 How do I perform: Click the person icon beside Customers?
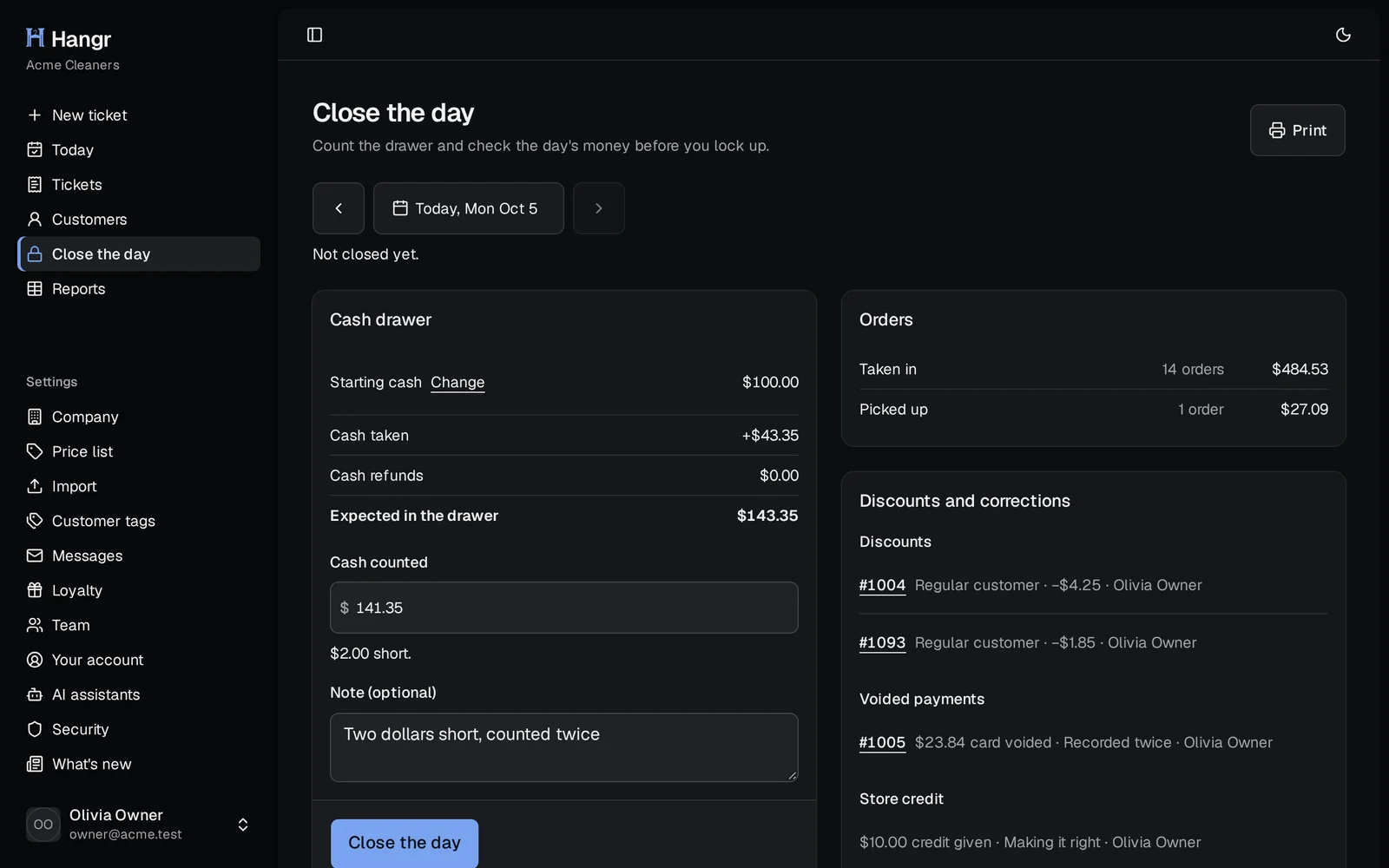pyautogui.click(x=35, y=220)
